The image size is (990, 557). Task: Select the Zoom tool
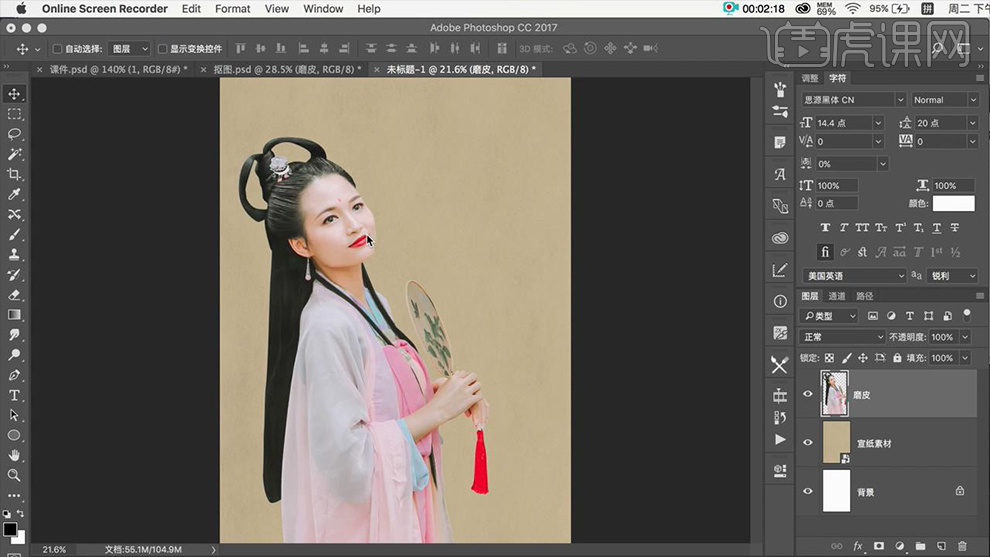(14, 475)
